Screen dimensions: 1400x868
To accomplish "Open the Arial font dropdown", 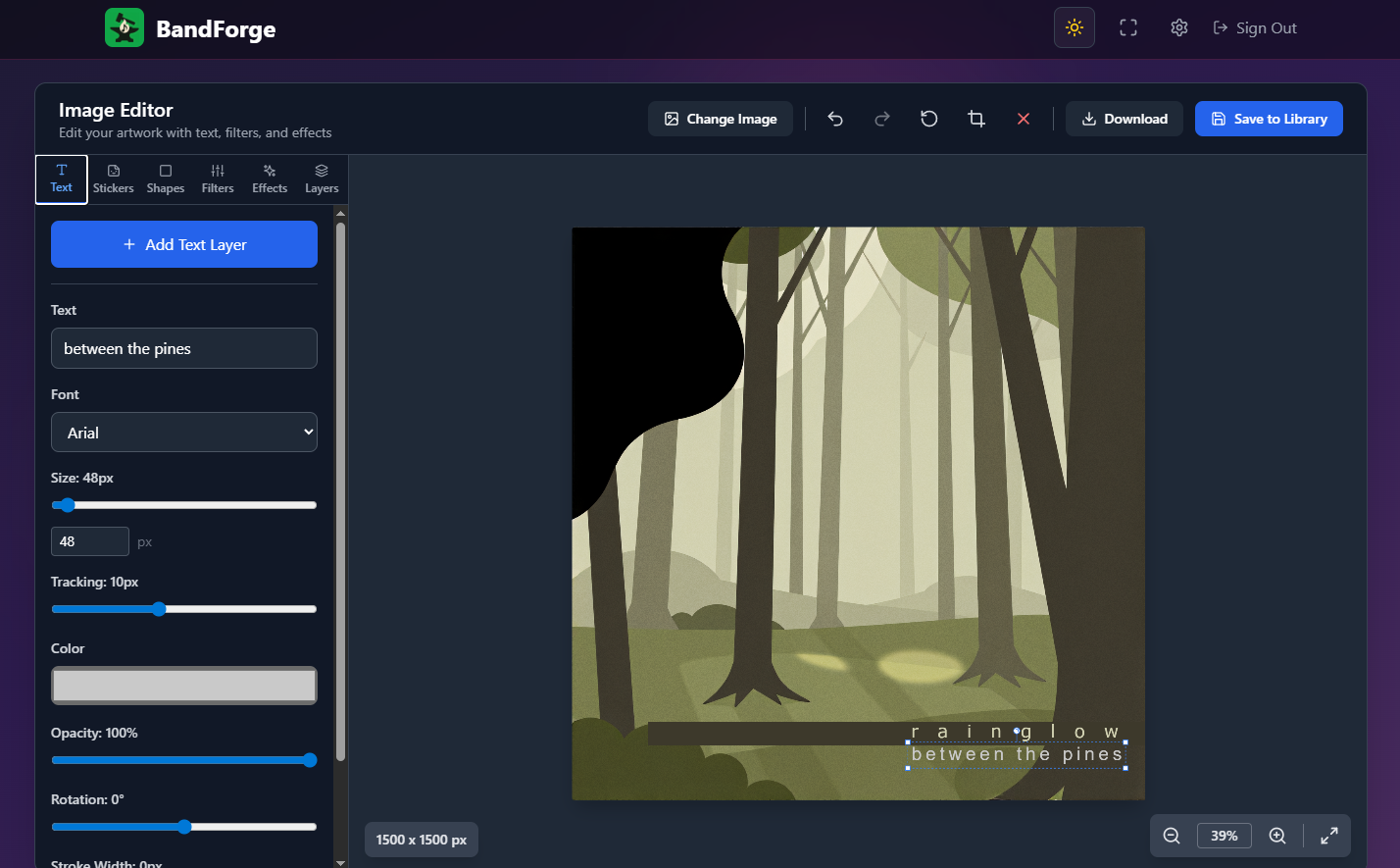I will (184, 433).
